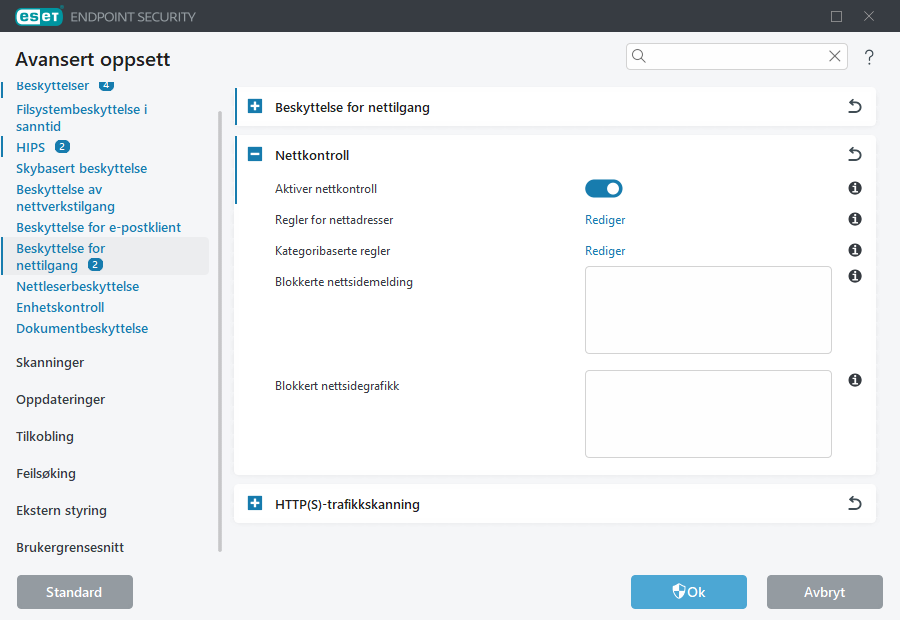Maximize the ESET window
Image resolution: width=900 pixels, height=620 pixels.
pyautogui.click(x=836, y=17)
